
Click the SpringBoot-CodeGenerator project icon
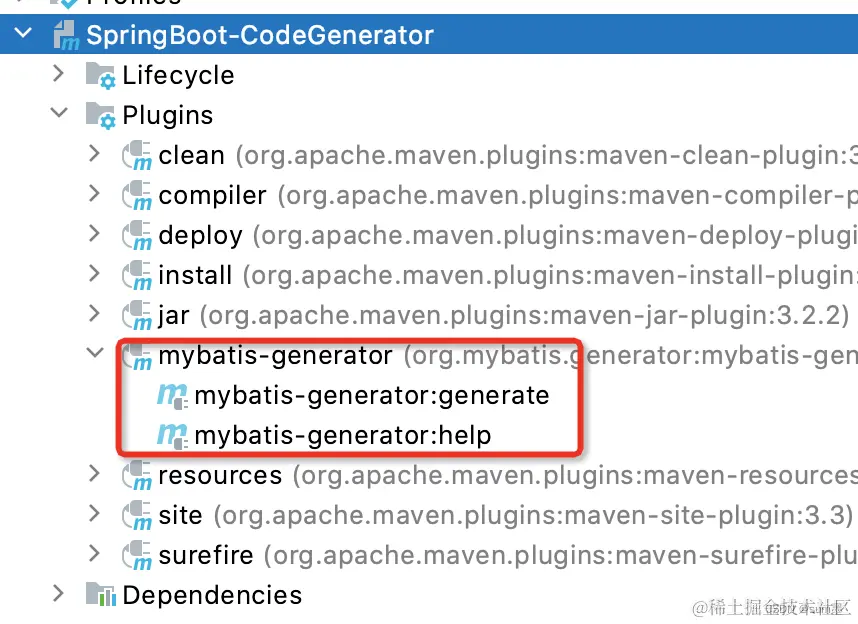coord(64,35)
